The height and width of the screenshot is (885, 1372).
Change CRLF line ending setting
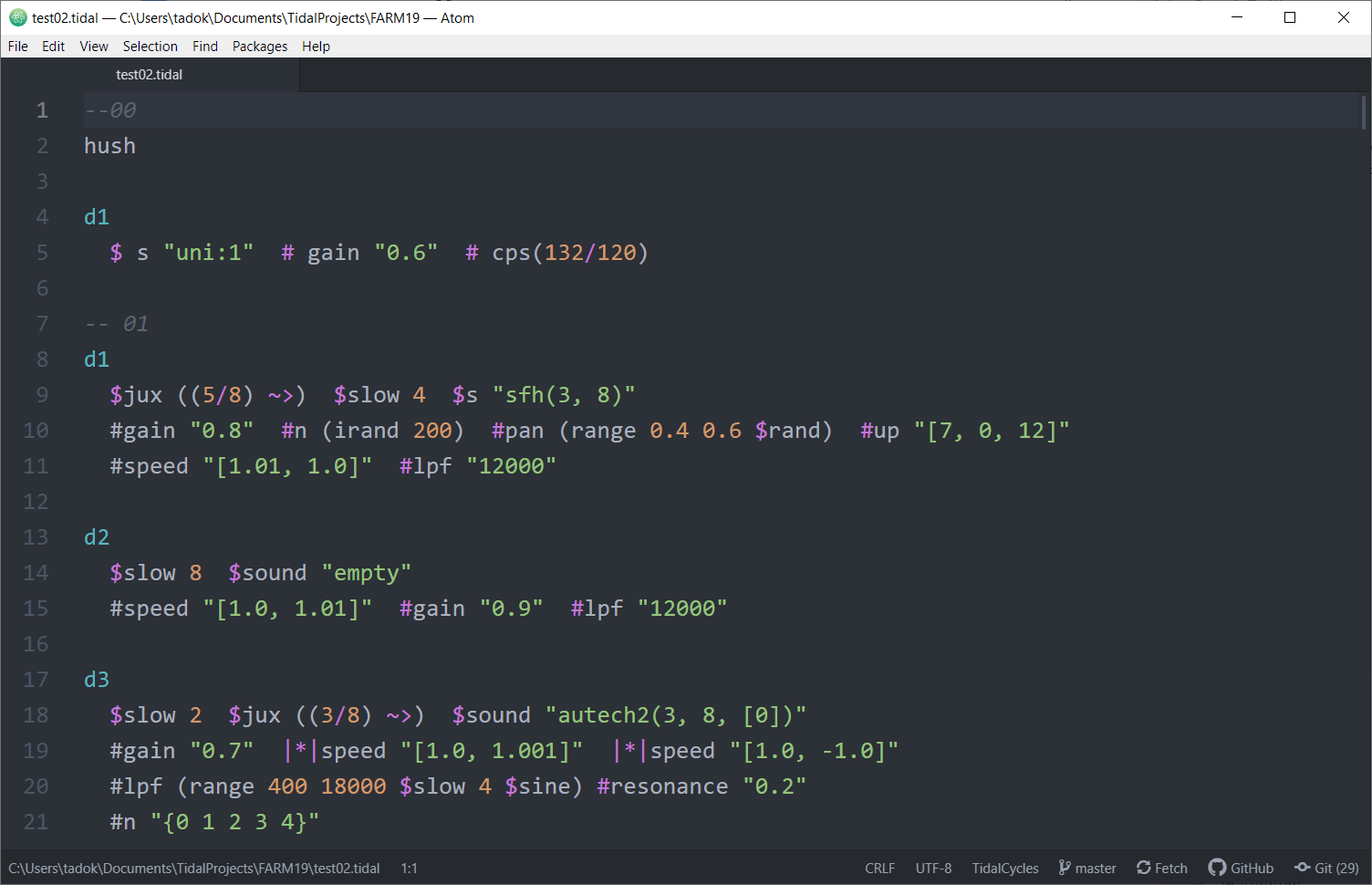click(879, 869)
